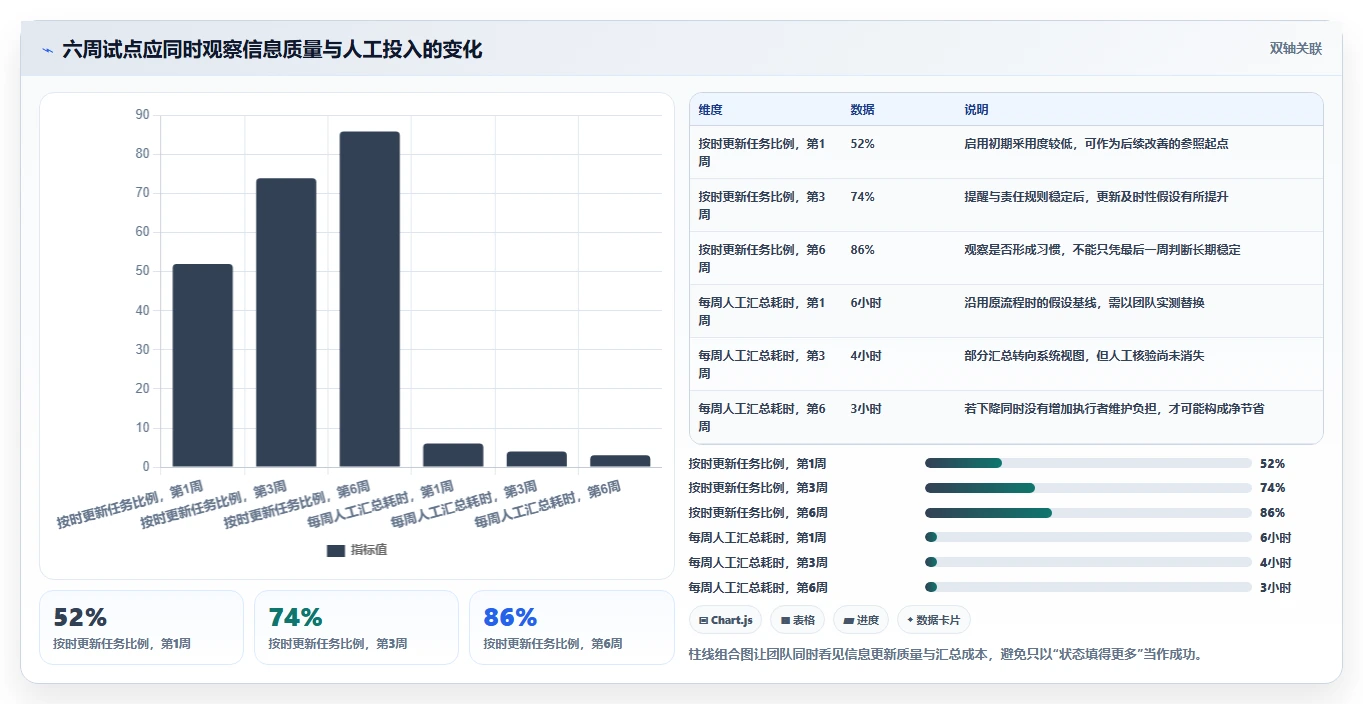Toggle the 指标值 legend swatch
Image resolution: width=1363 pixels, height=704 pixels.
(336, 550)
